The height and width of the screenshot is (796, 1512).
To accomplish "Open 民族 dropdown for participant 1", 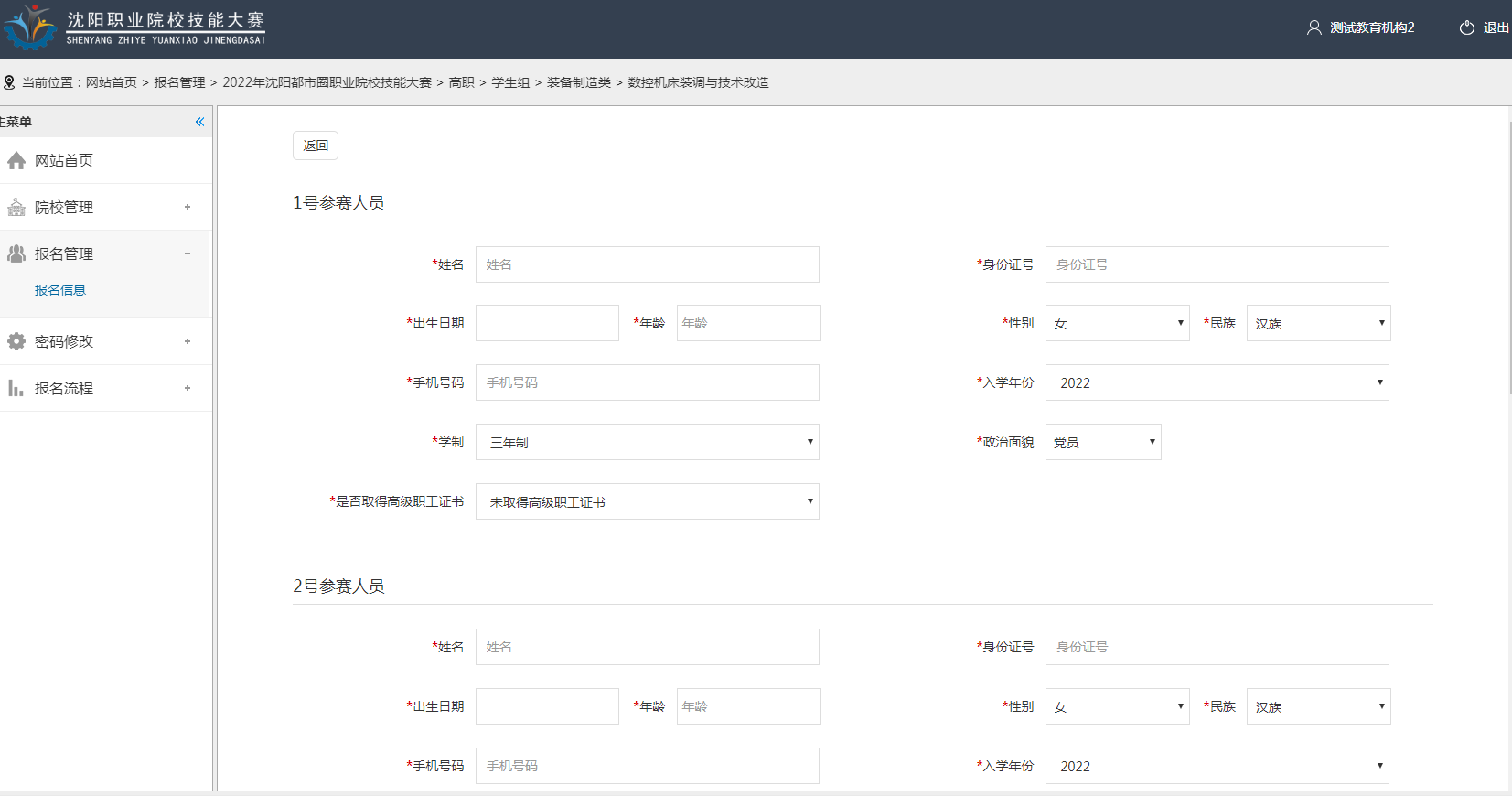I will point(1318,323).
